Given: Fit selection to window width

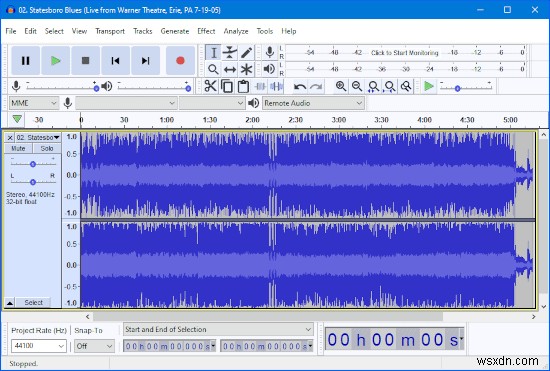Looking at the screenshot, I should point(373,86).
